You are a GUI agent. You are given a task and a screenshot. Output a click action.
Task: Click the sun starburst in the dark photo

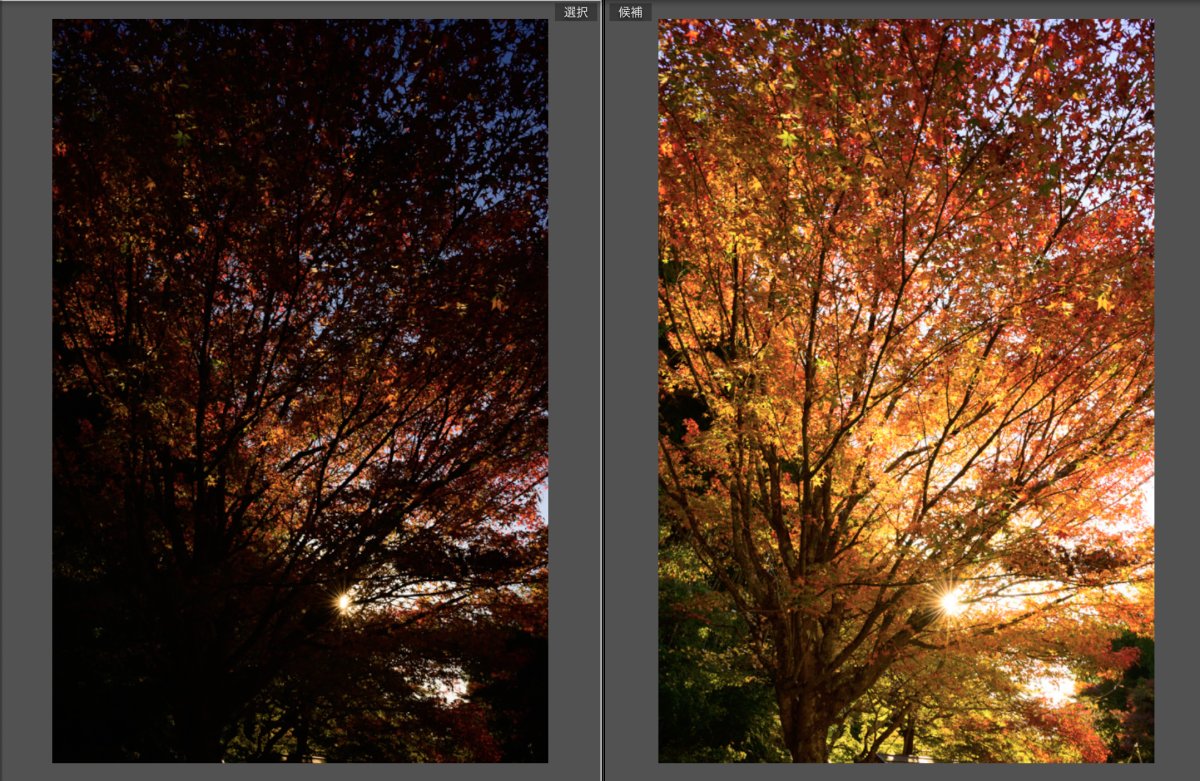point(343,601)
